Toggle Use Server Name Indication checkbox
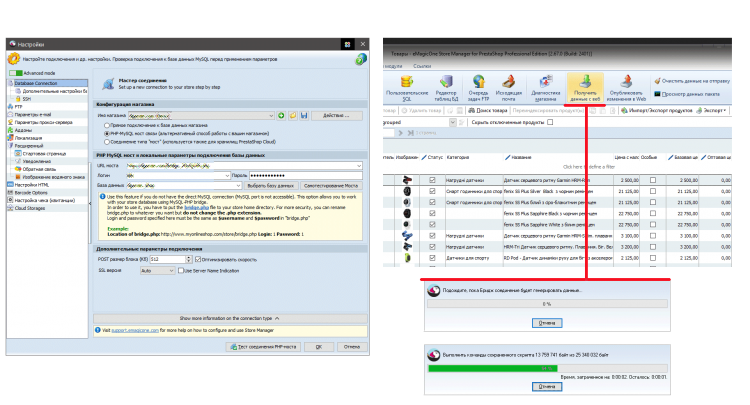This screenshot has height=405, width=750. pos(184,270)
